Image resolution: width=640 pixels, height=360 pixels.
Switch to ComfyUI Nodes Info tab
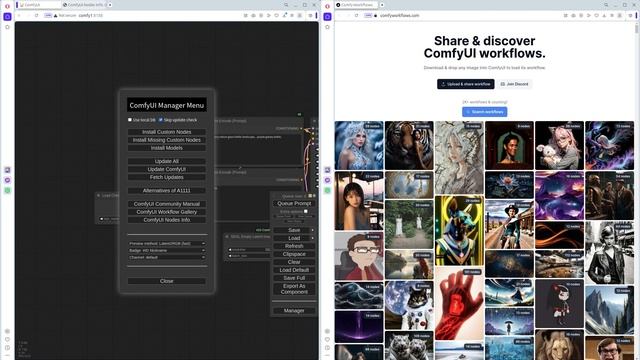[84, 5]
